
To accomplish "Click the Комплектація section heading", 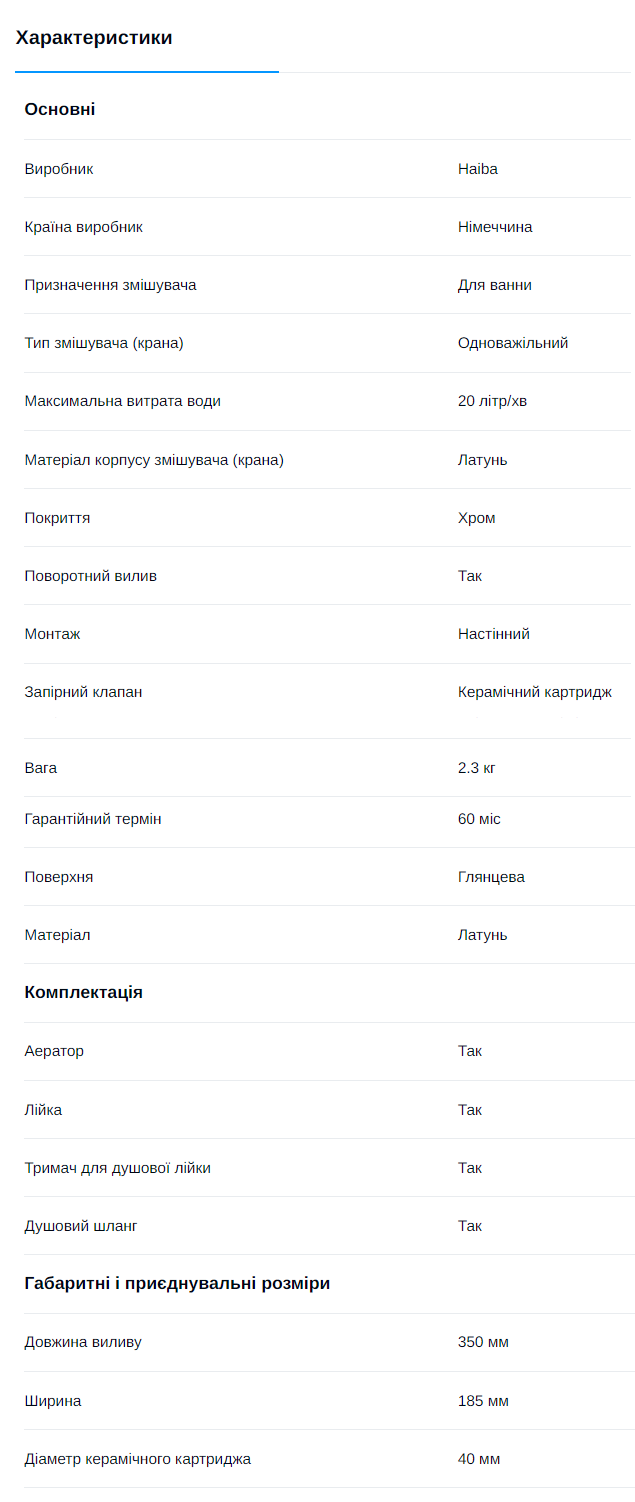I will pyautogui.click(x=84, y=993).
